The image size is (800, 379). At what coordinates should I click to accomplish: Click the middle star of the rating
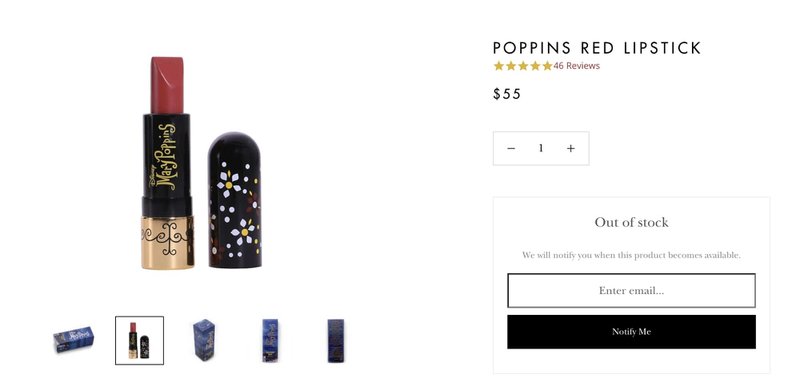pos(523,66)
